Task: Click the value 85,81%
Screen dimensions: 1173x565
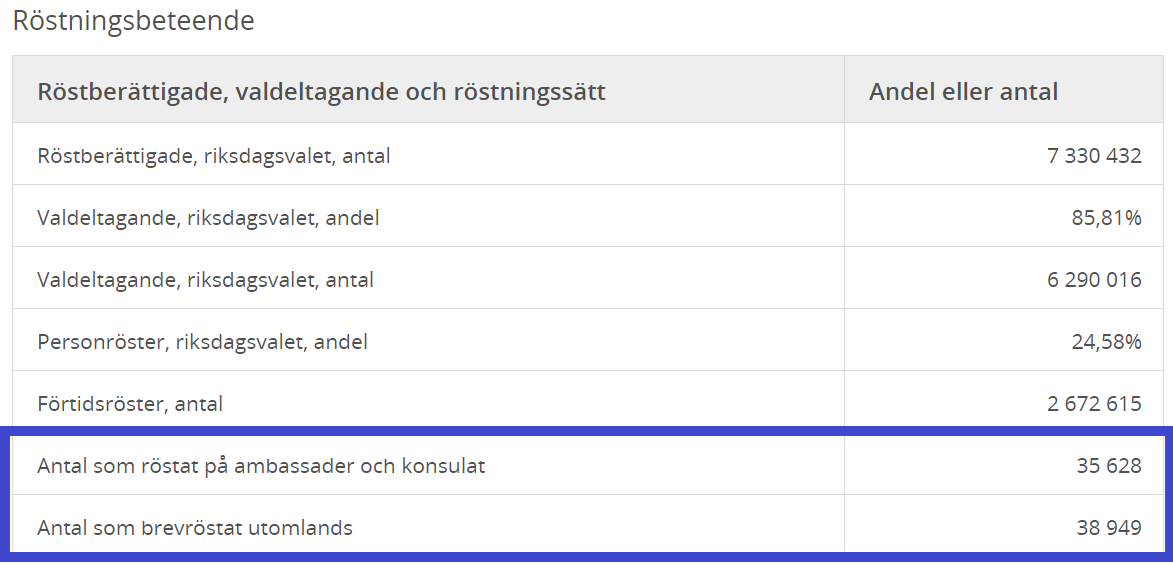Action: pos(1106,219)
